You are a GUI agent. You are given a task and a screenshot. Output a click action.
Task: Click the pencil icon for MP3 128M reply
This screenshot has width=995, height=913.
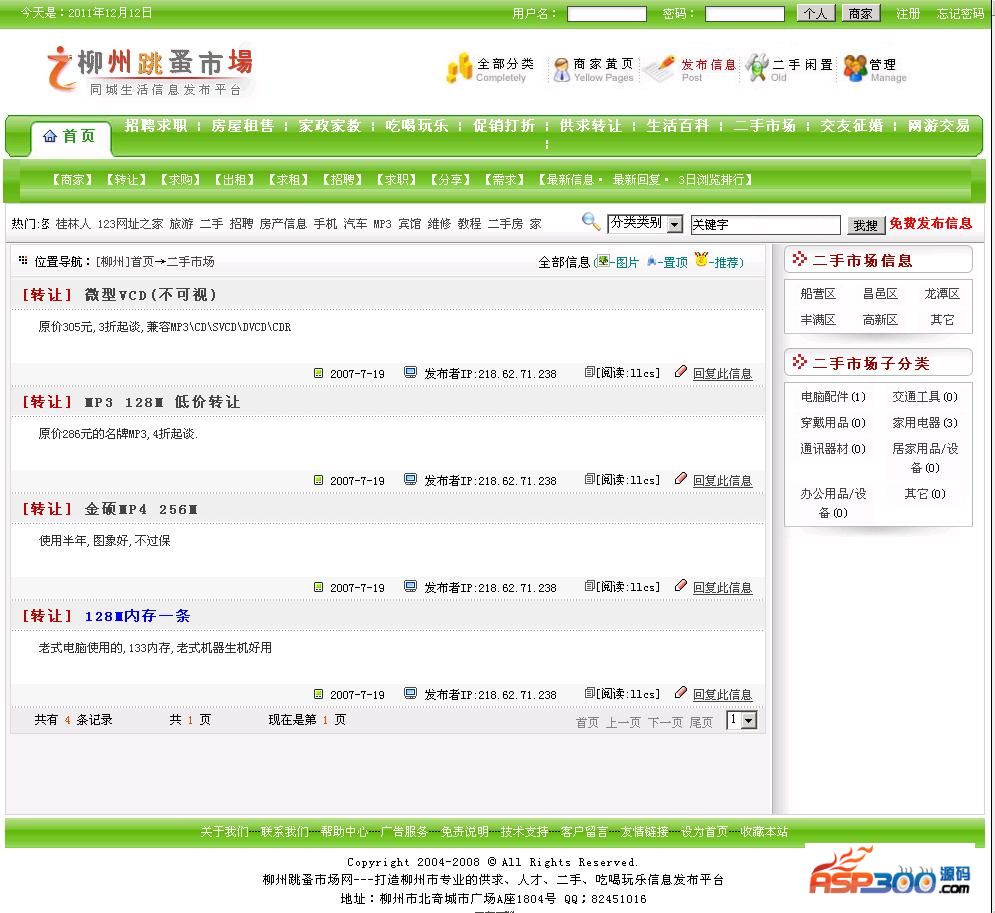coord(681,478)
